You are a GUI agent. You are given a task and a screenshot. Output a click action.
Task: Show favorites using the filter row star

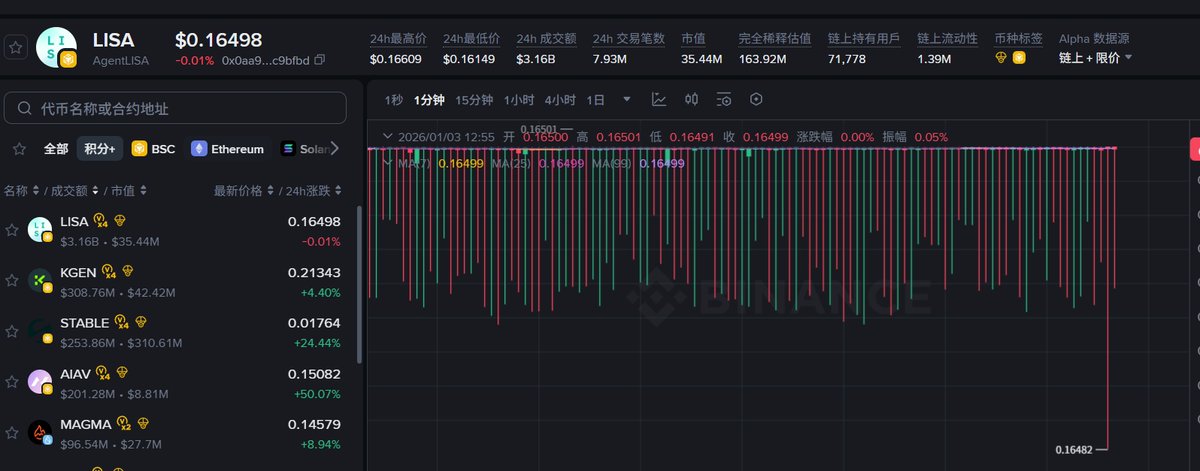click(19, 149)
